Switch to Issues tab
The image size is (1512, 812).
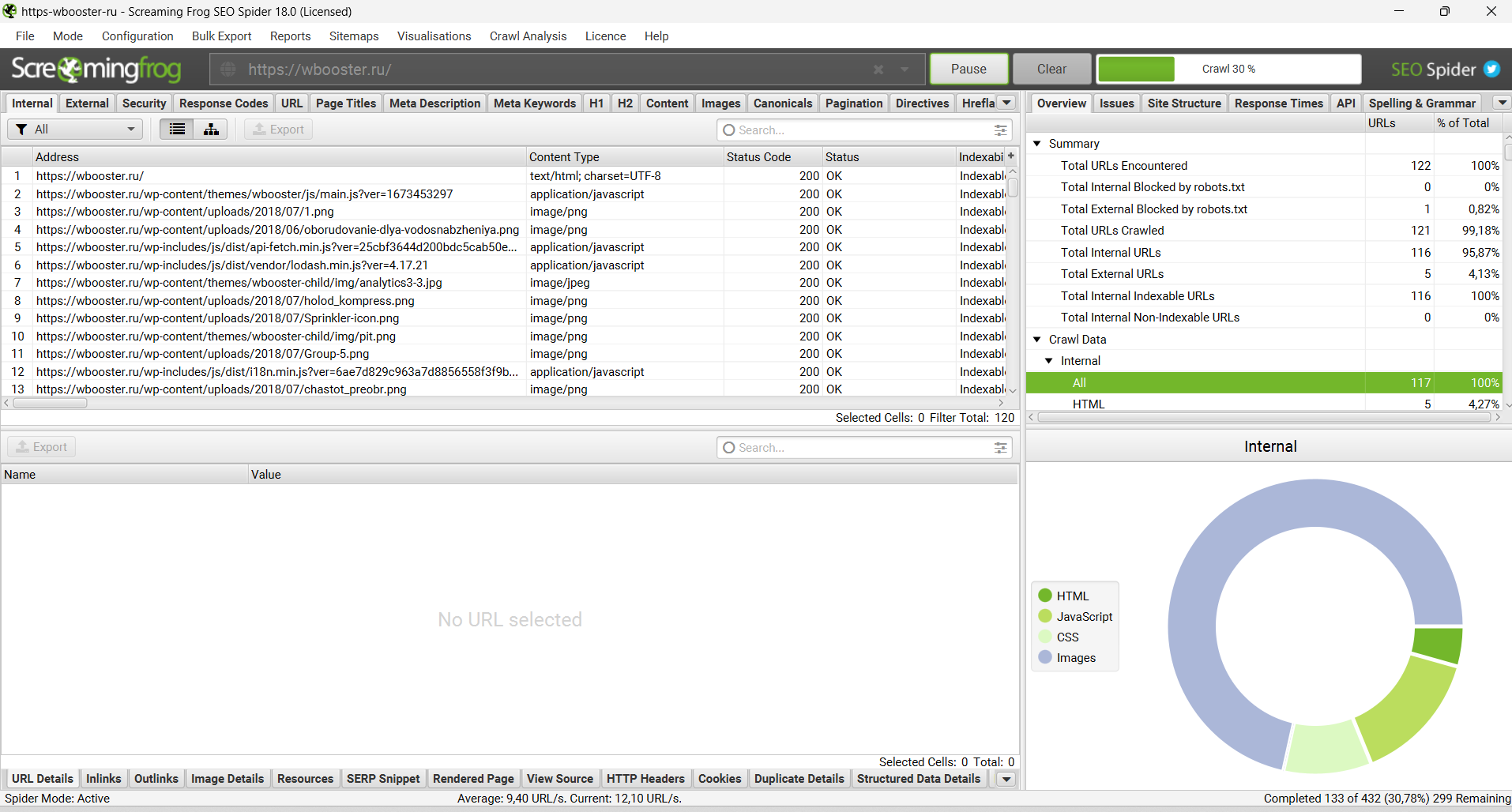coord(1117,103)
